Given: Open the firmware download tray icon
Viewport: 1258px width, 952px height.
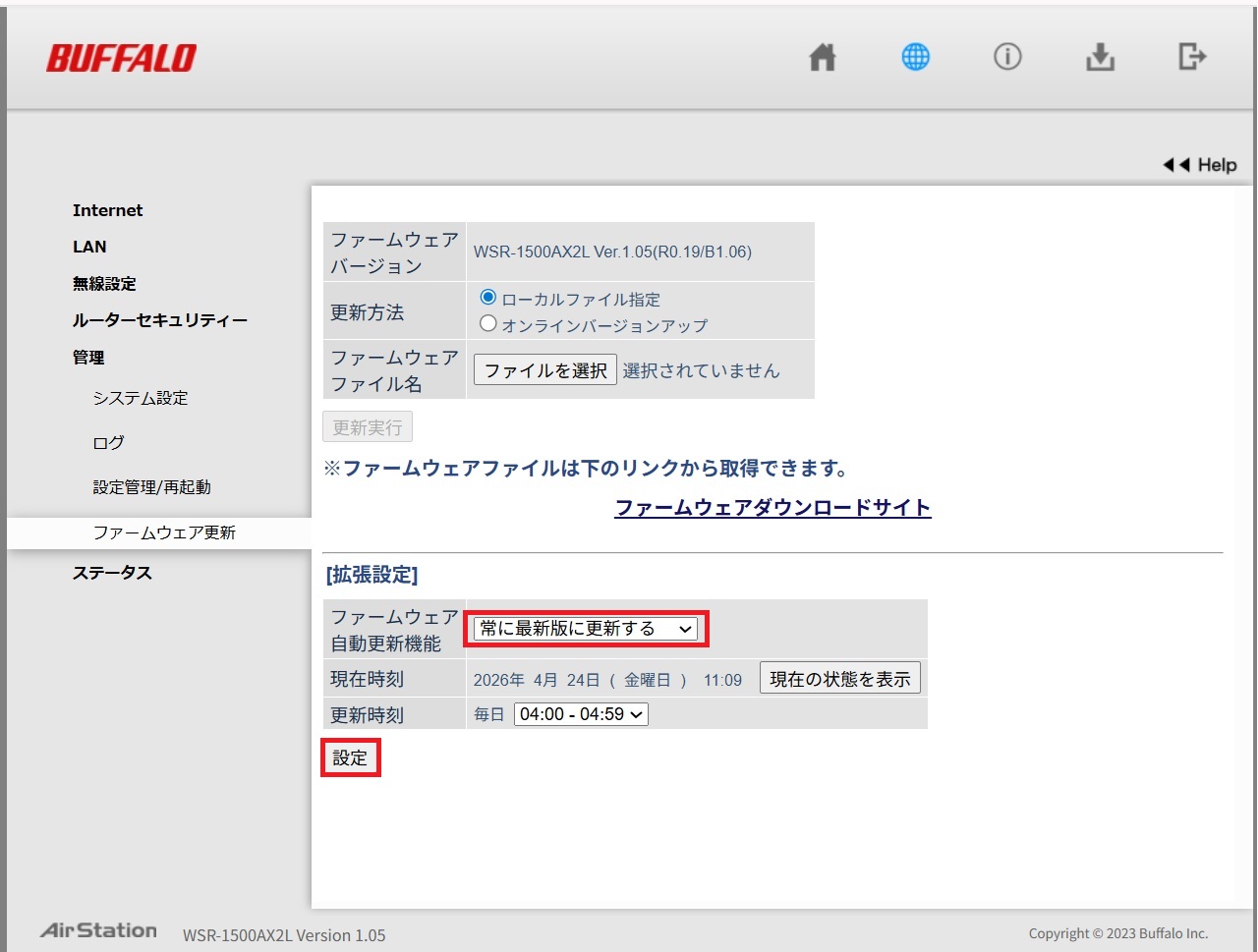Looking at the screenshot, I should coord(1100,58).
